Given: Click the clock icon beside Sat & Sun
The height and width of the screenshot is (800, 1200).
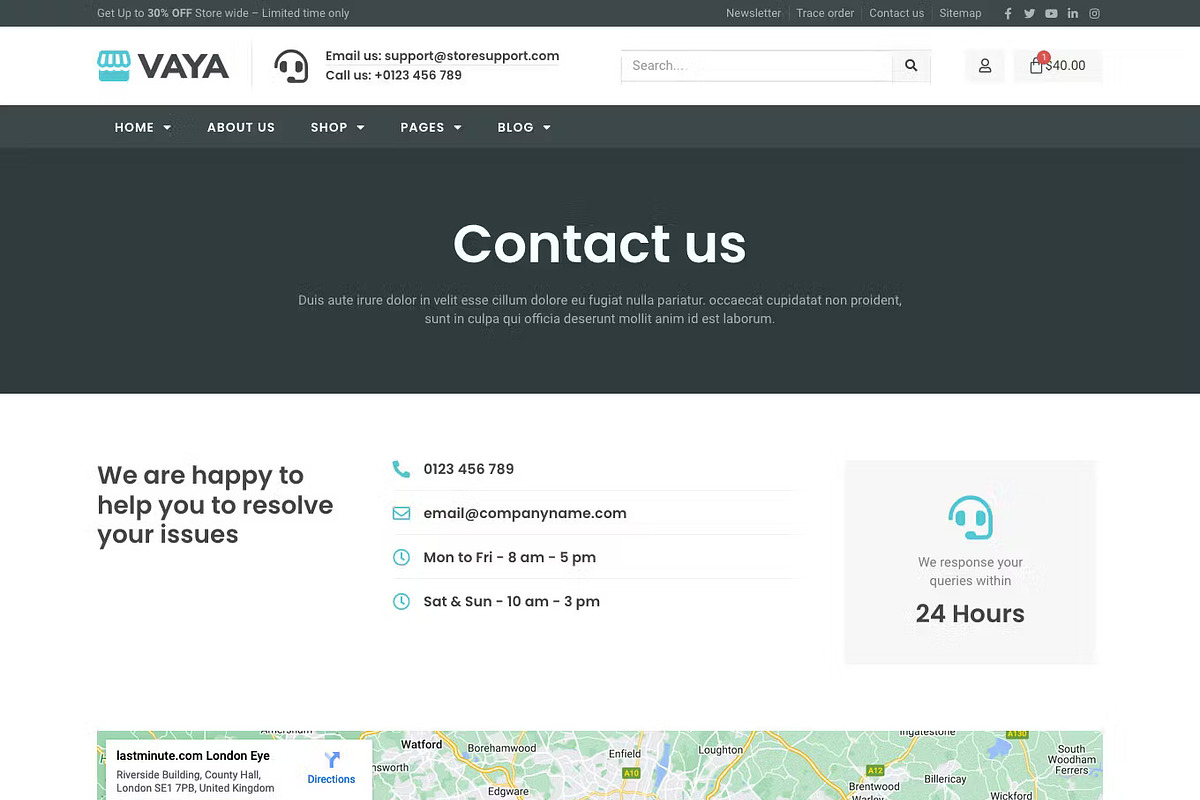Looking at the screenshot, I should [401, 601].
